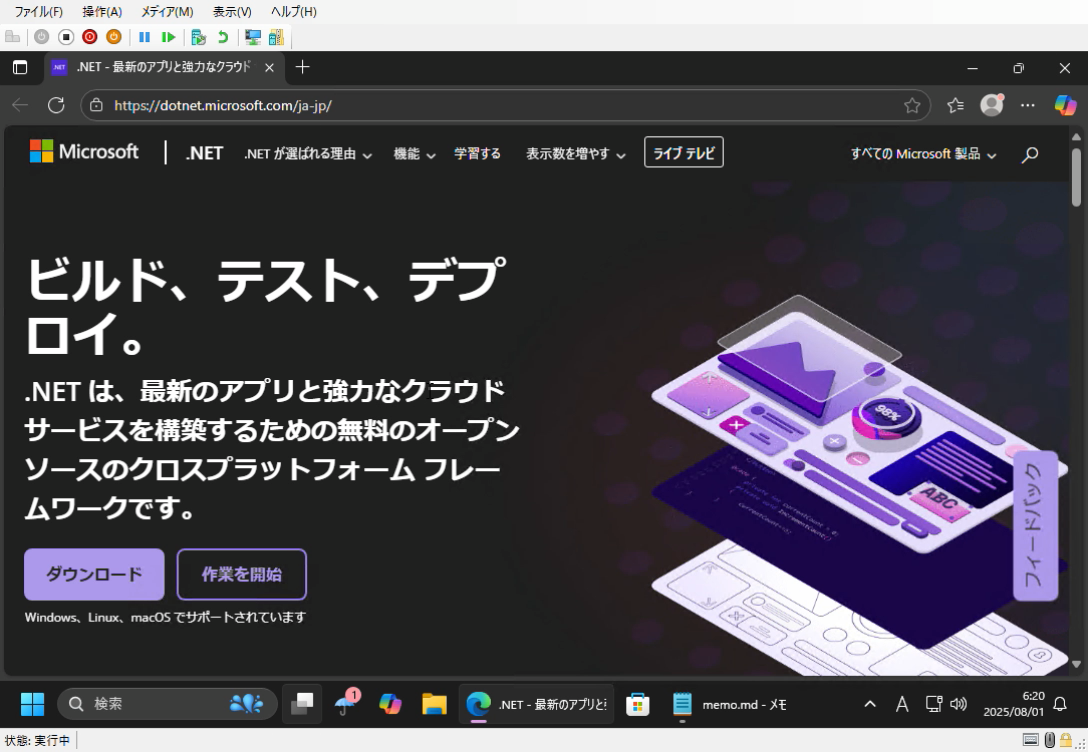The image size is (1088, 752).
Task: Revert the VM with the green undo arrow
Action: [x=223, y=37]
